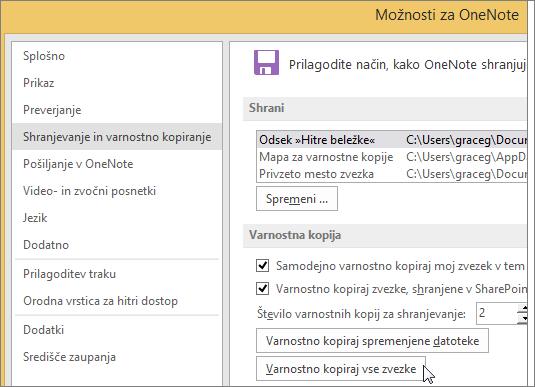Click Varnostno kopiraj vse zvezke button
Viewport: 535px width, 387px height.
coord(341,369)
